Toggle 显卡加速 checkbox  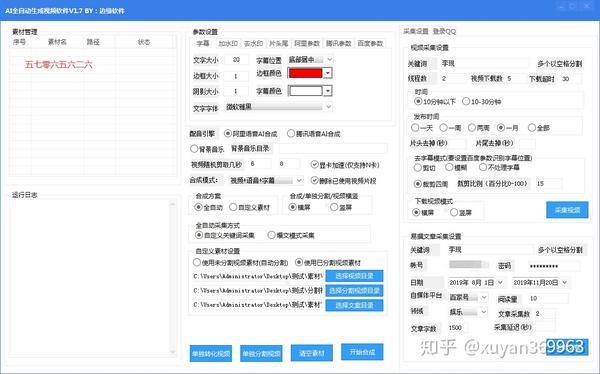point(345,165)
